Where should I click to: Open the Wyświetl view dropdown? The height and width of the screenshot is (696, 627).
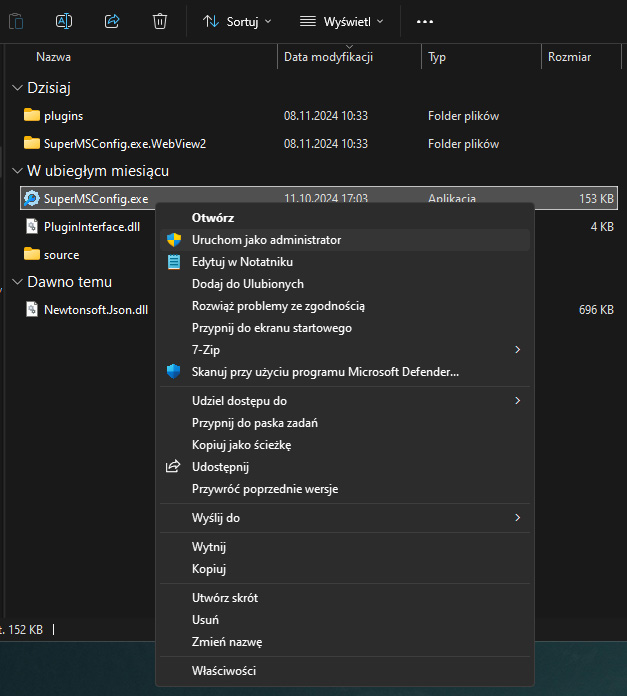pyautogui.click(x=341, y=21)
